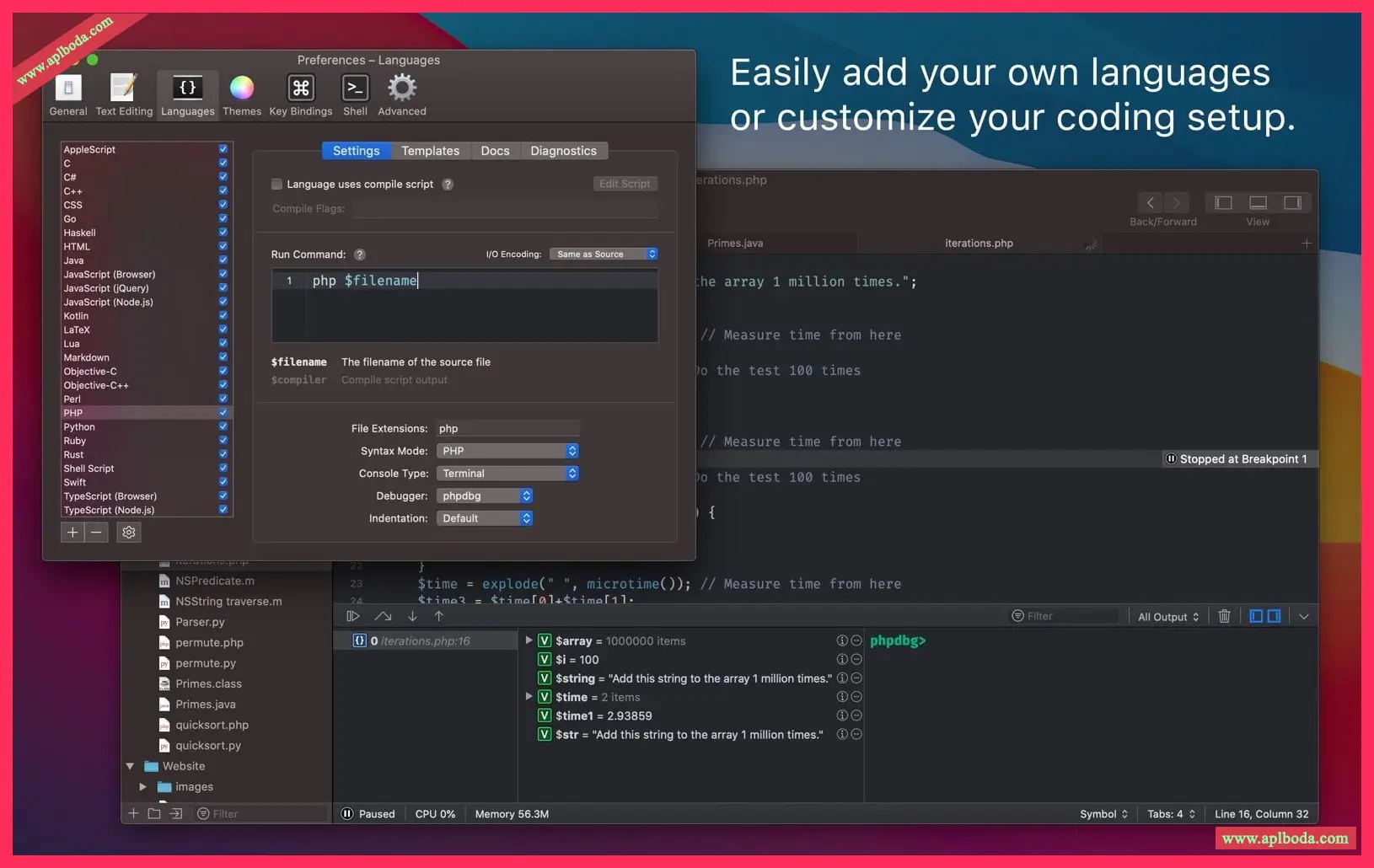Click the Compile Flags field
Viewport: 1374px width, 868px height.
pos(506,209)
